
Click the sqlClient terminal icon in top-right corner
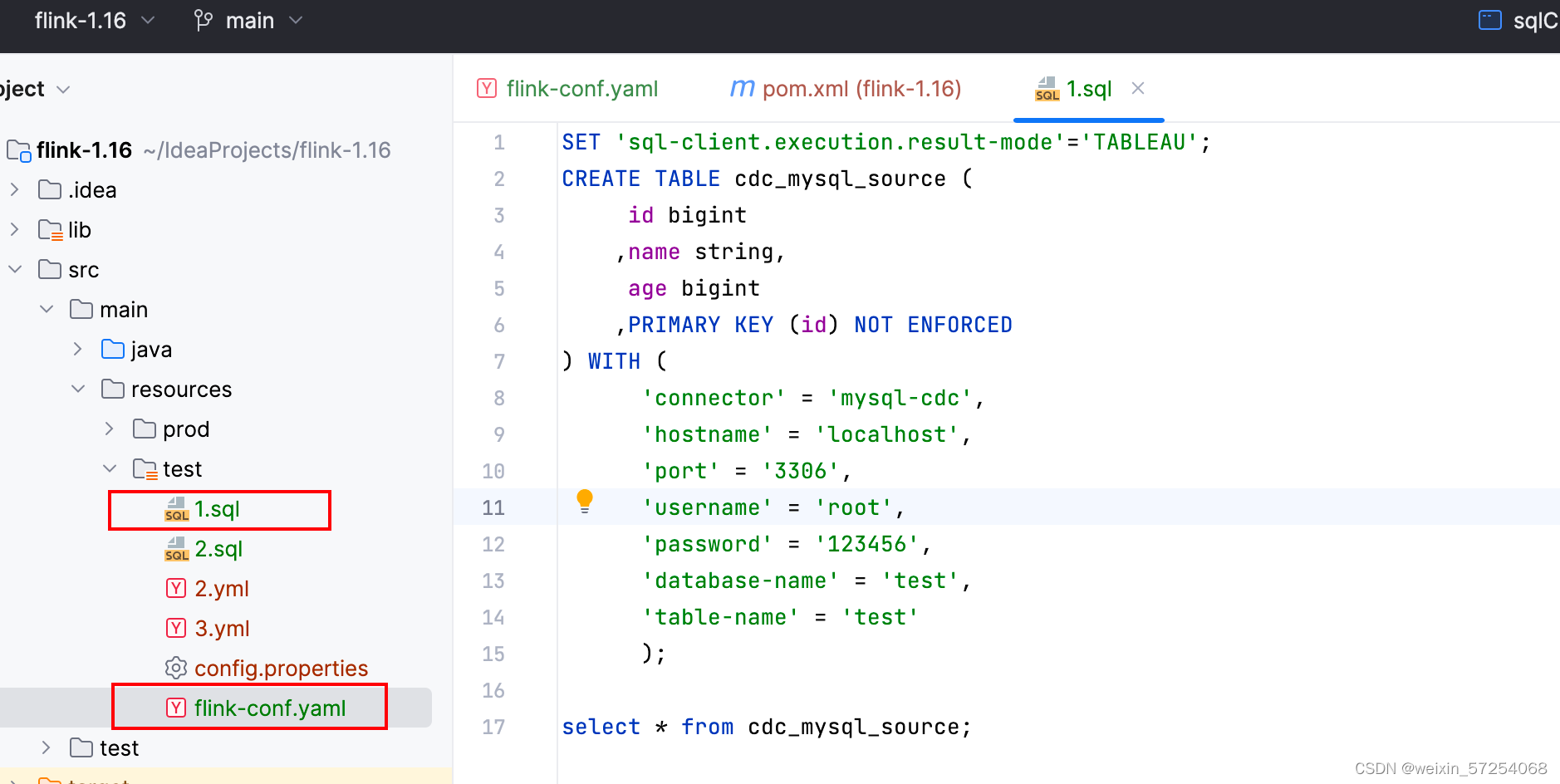click(1489, 20)
